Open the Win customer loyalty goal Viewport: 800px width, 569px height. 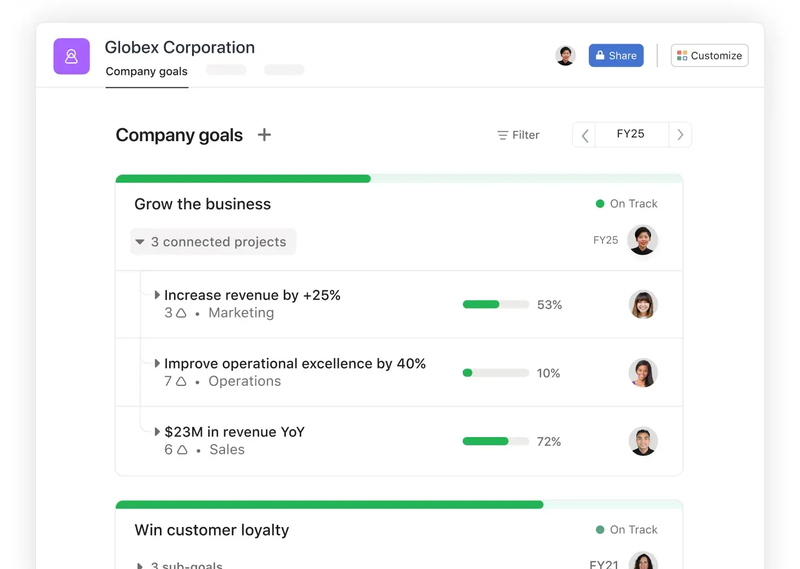point(212,530)
